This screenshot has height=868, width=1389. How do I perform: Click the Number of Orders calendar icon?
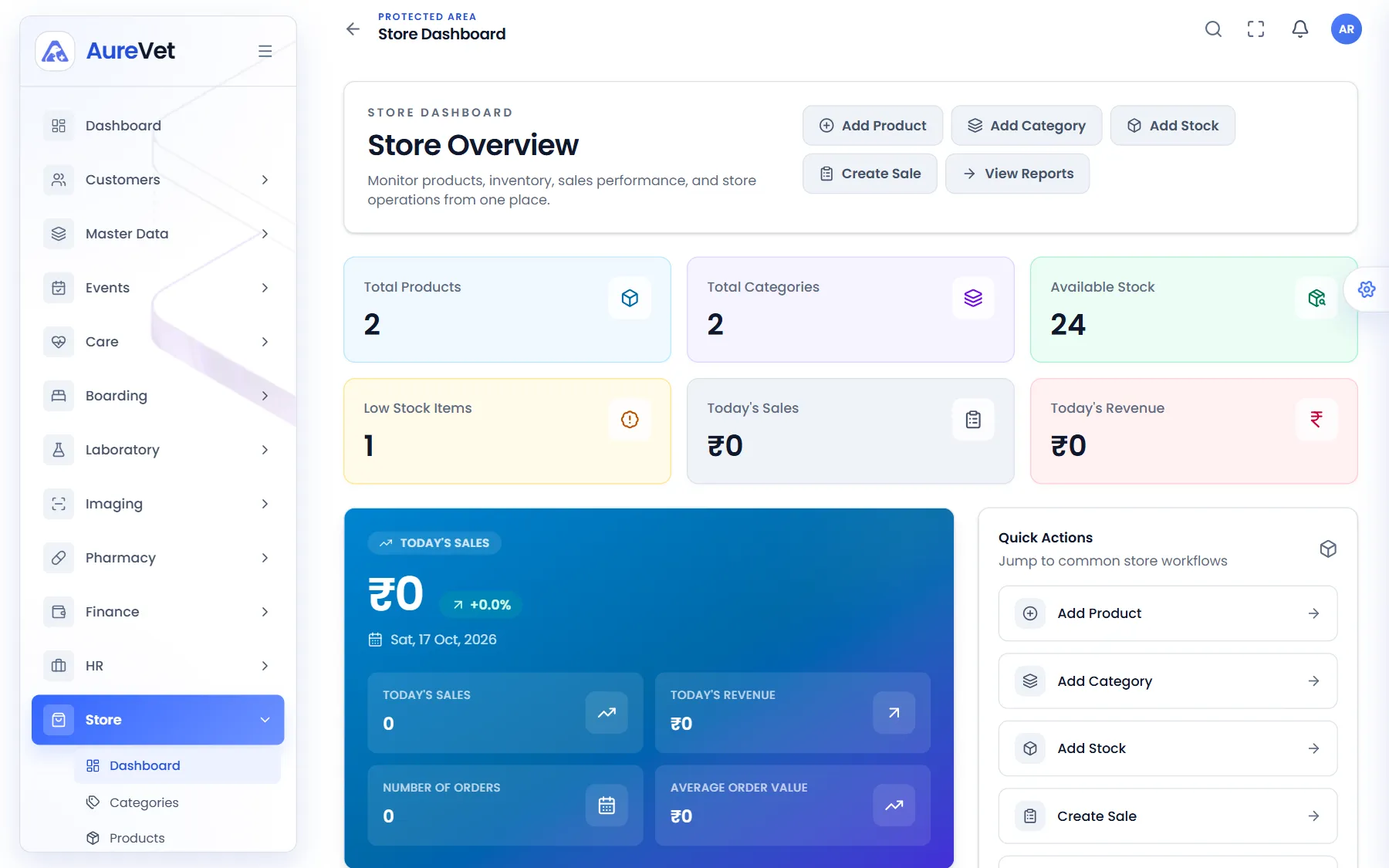[x=607, y=806]
